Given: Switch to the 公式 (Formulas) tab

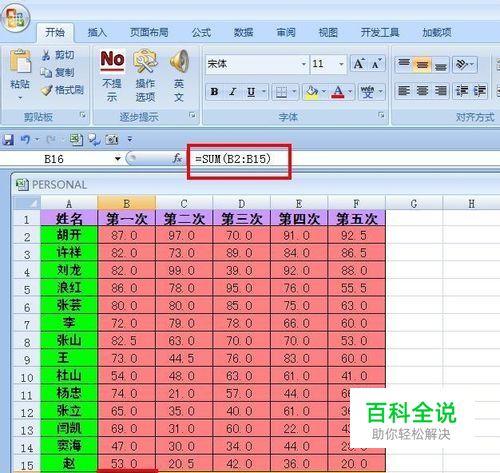Looking at the screenshot, I should tap(201, 32).
